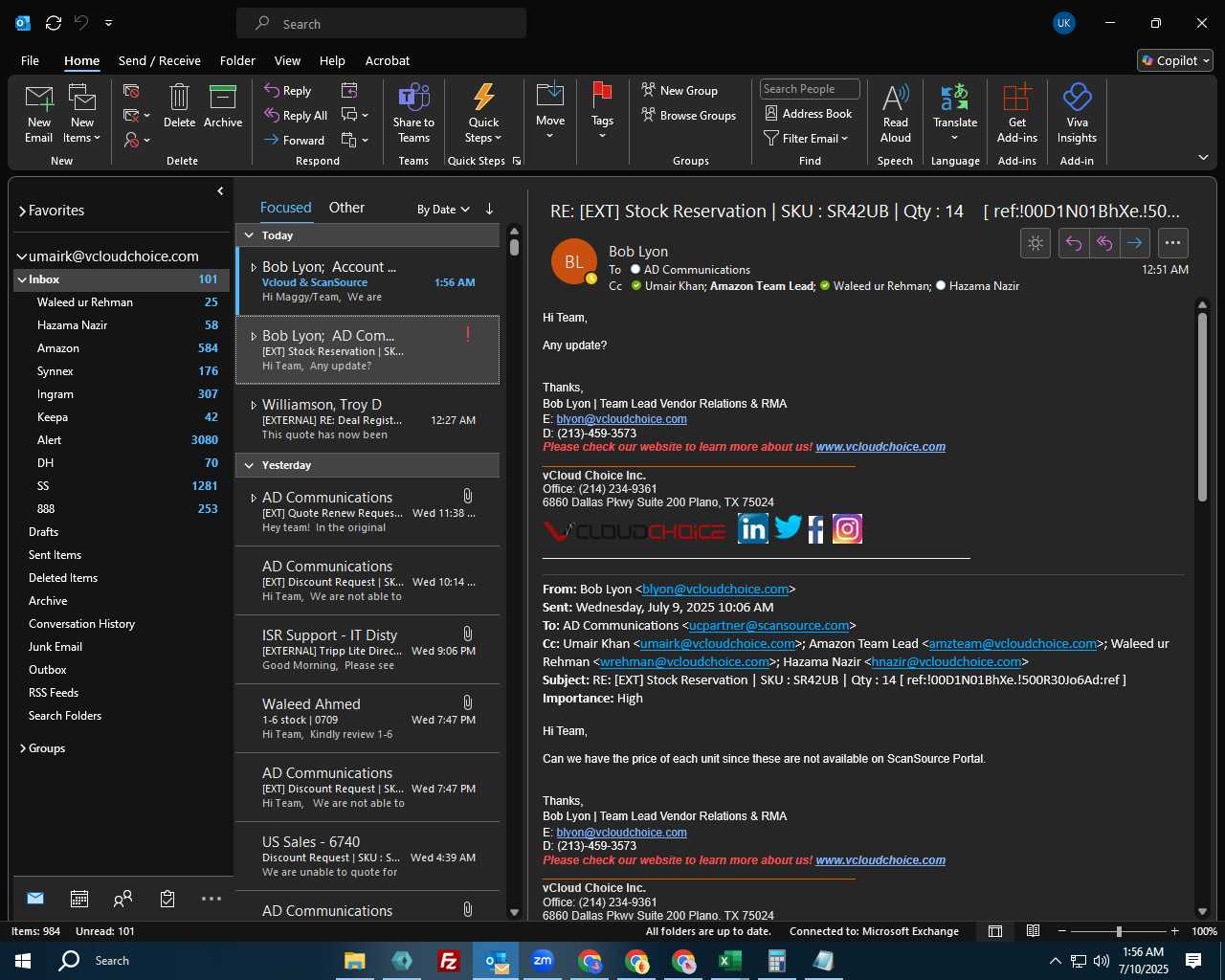
Task: Toggle dark background sun button in reading pane
Action: coord(1036,243)
